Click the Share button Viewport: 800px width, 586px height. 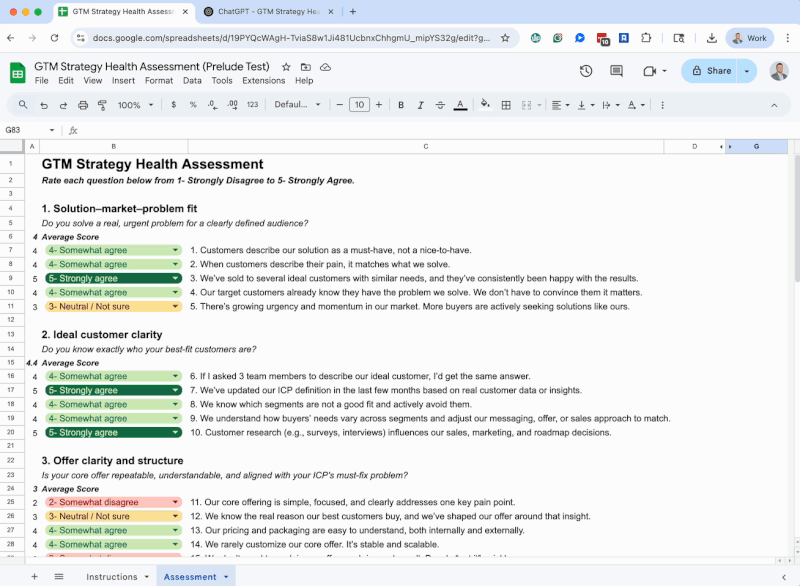tap(711, 71)
